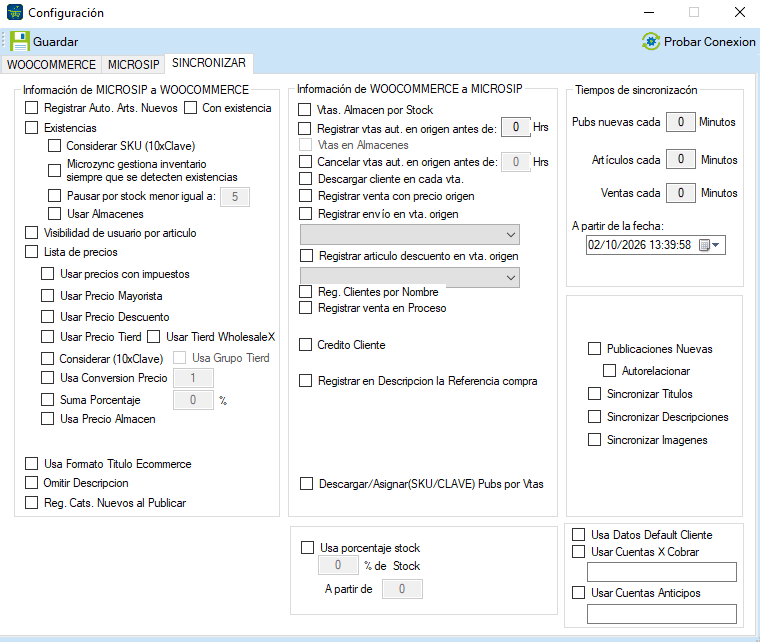The width and height of the screenshot is (760, 642).
Task: Check Usa Conversion Precio
Action: [48, 377]
